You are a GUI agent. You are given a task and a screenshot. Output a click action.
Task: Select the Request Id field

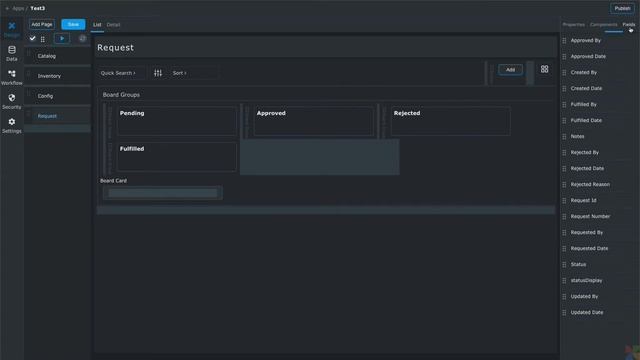tap(583, 200)
